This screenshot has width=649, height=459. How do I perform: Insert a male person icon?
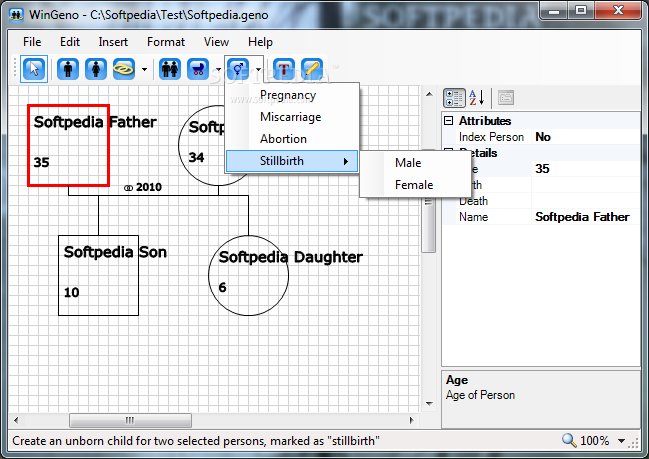[x=68, y=69]
